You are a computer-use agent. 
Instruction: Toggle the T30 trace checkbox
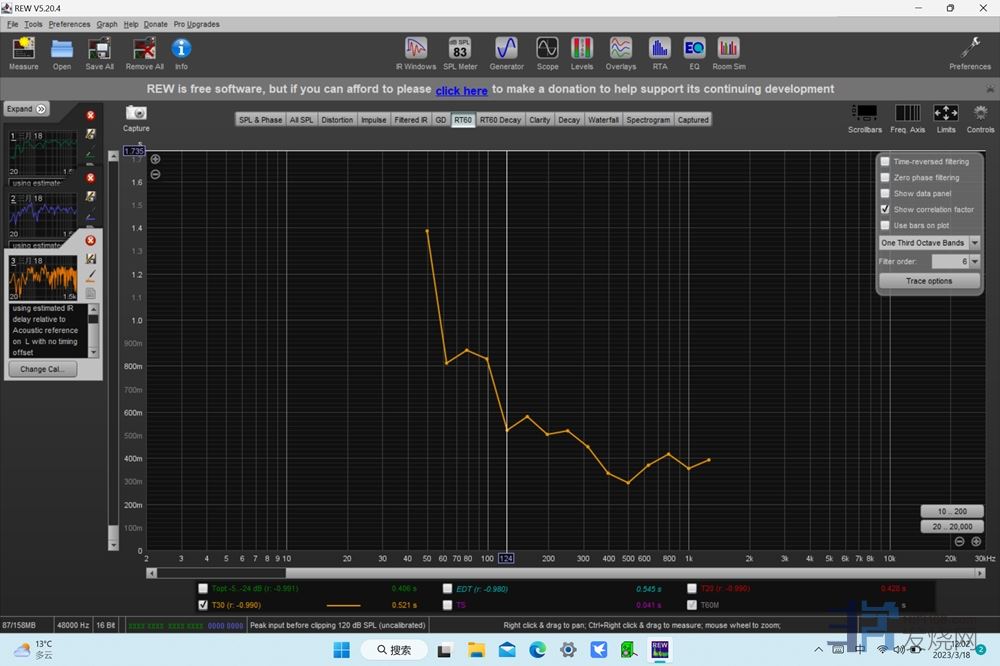pos(204,605)
